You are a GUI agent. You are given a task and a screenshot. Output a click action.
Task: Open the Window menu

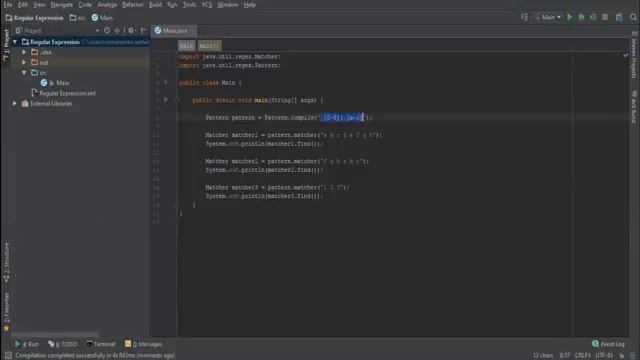coord(227,5)
